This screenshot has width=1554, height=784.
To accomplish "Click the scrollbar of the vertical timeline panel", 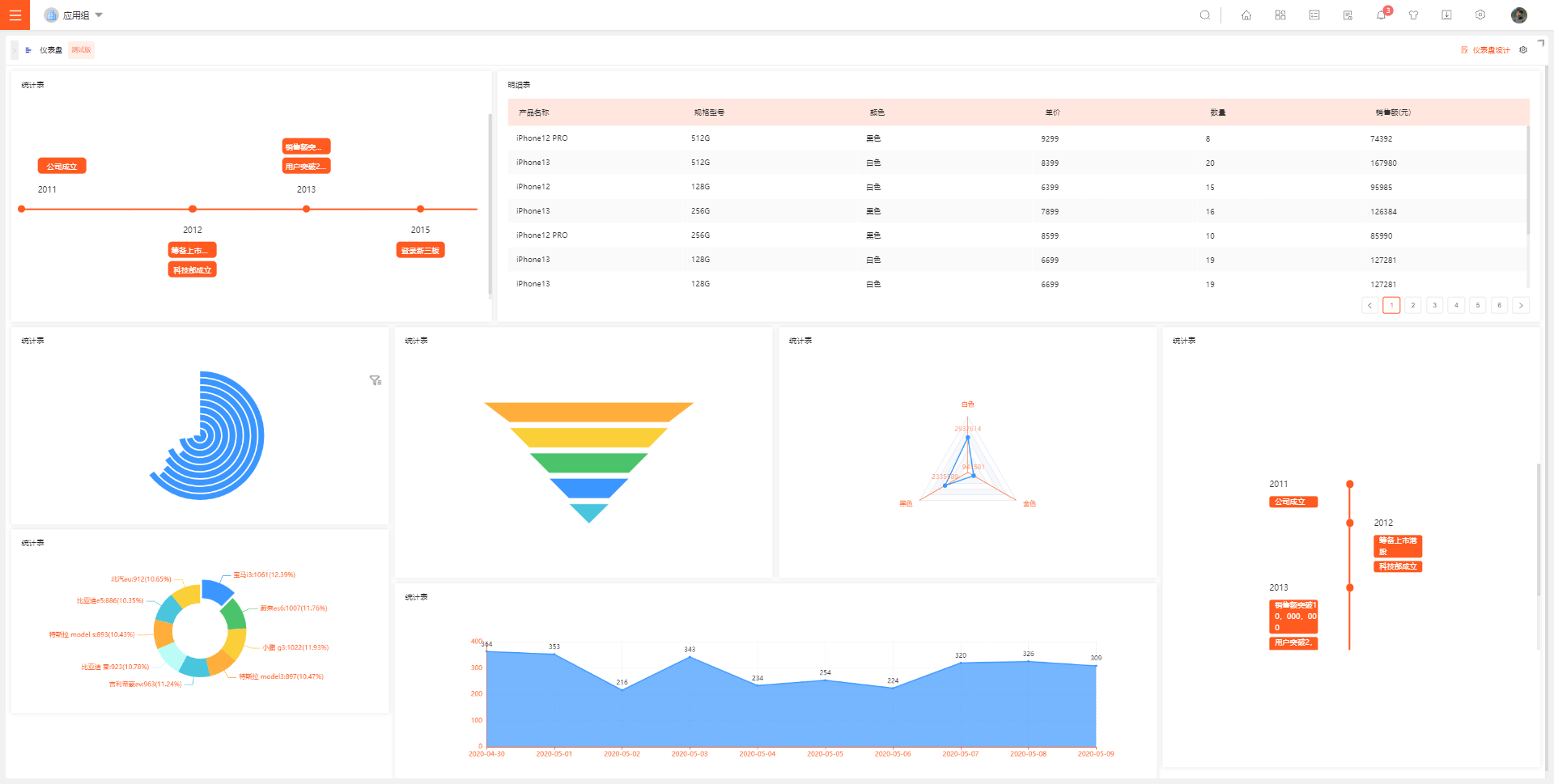I will [x=1539, y=530].
